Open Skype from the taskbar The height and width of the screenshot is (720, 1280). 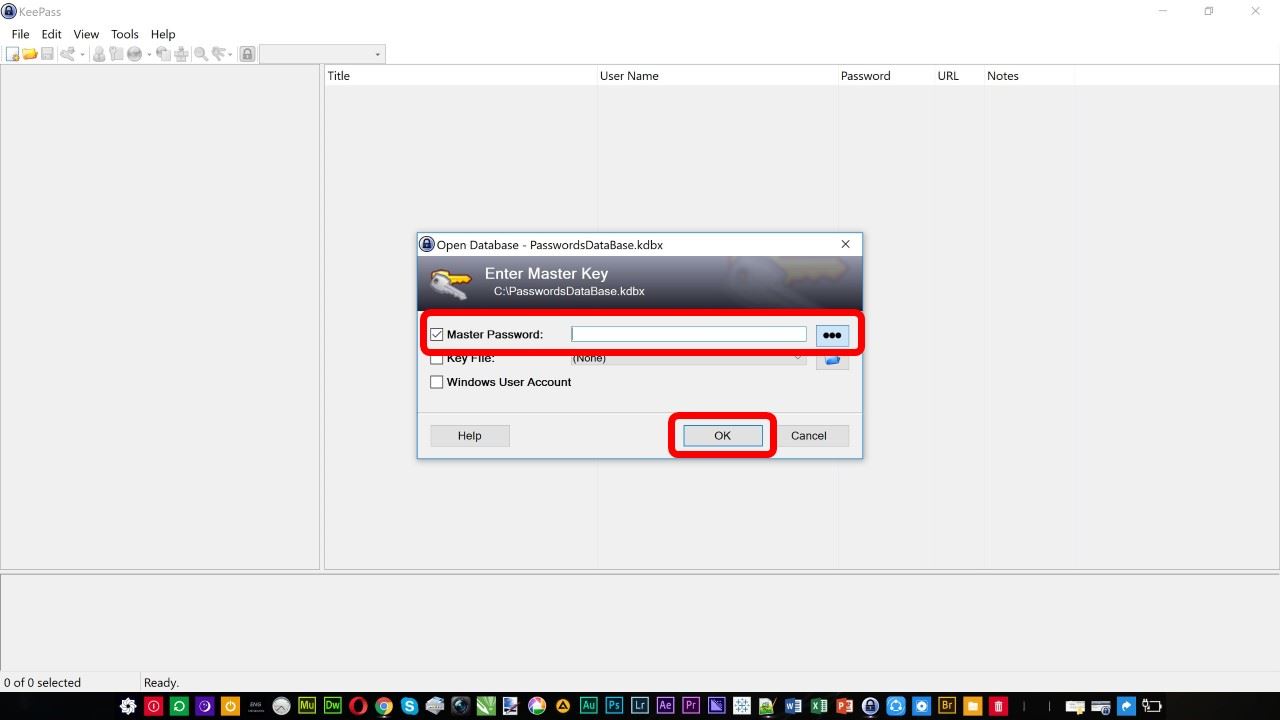(x=409, y=706)
